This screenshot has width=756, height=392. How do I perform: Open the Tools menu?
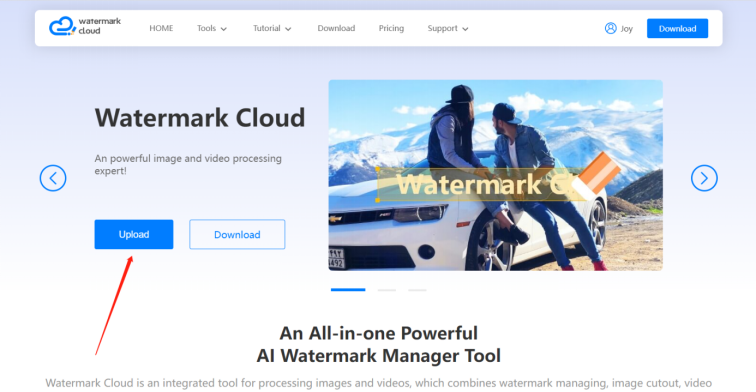click(206, 28)
